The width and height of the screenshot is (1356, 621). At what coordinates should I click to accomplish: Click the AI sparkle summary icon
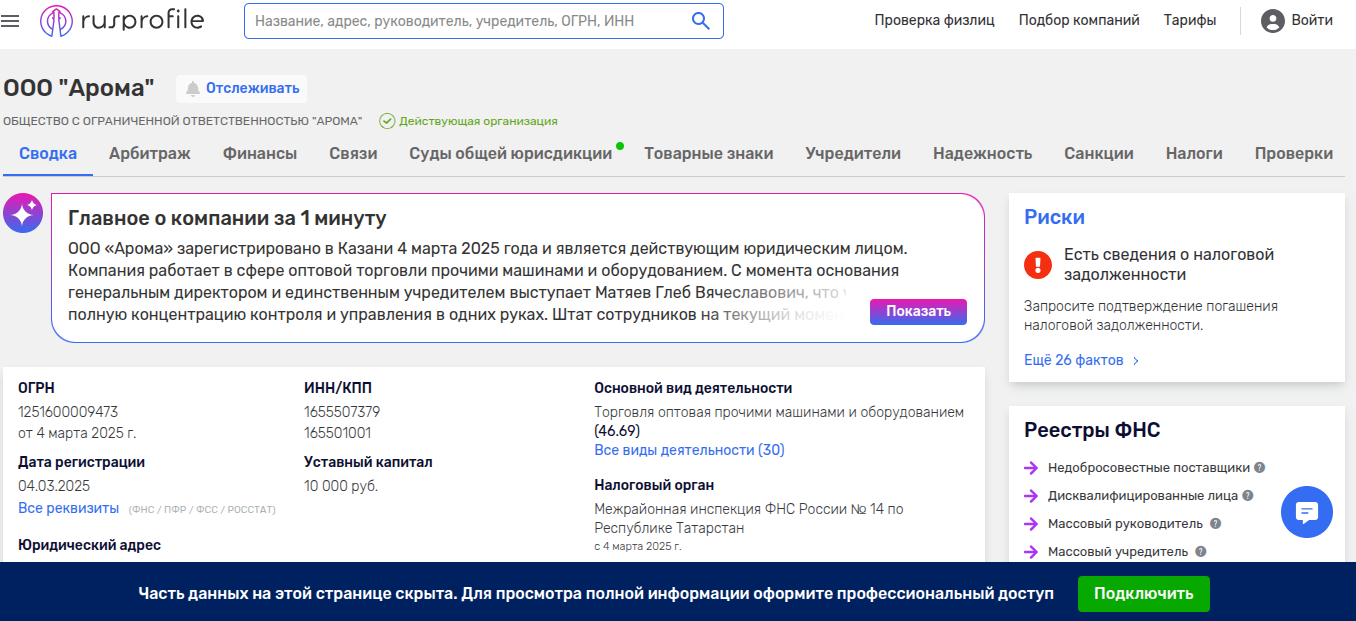(x=23, y=213)
